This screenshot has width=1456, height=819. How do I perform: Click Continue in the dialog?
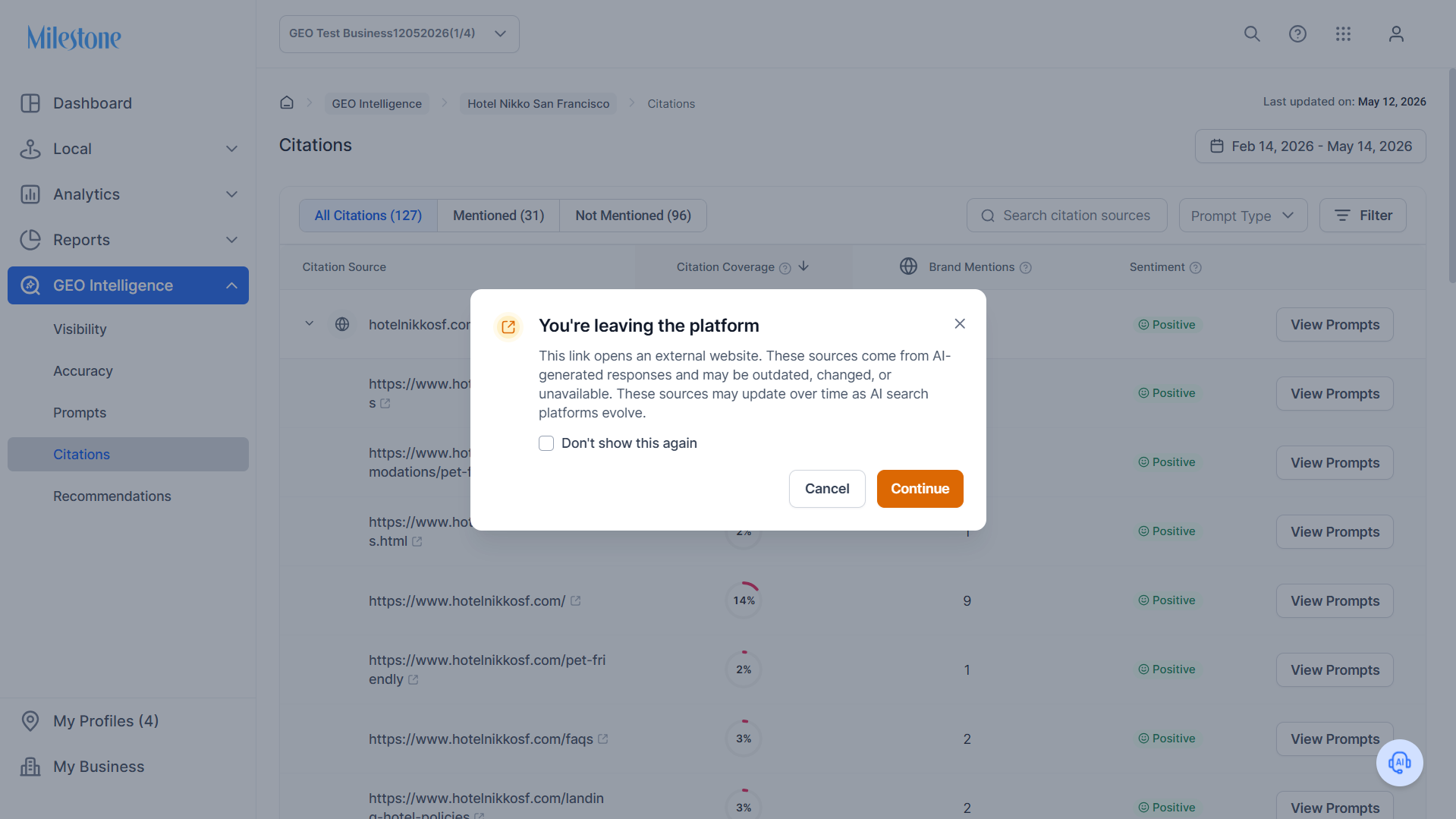pos(920,489)
